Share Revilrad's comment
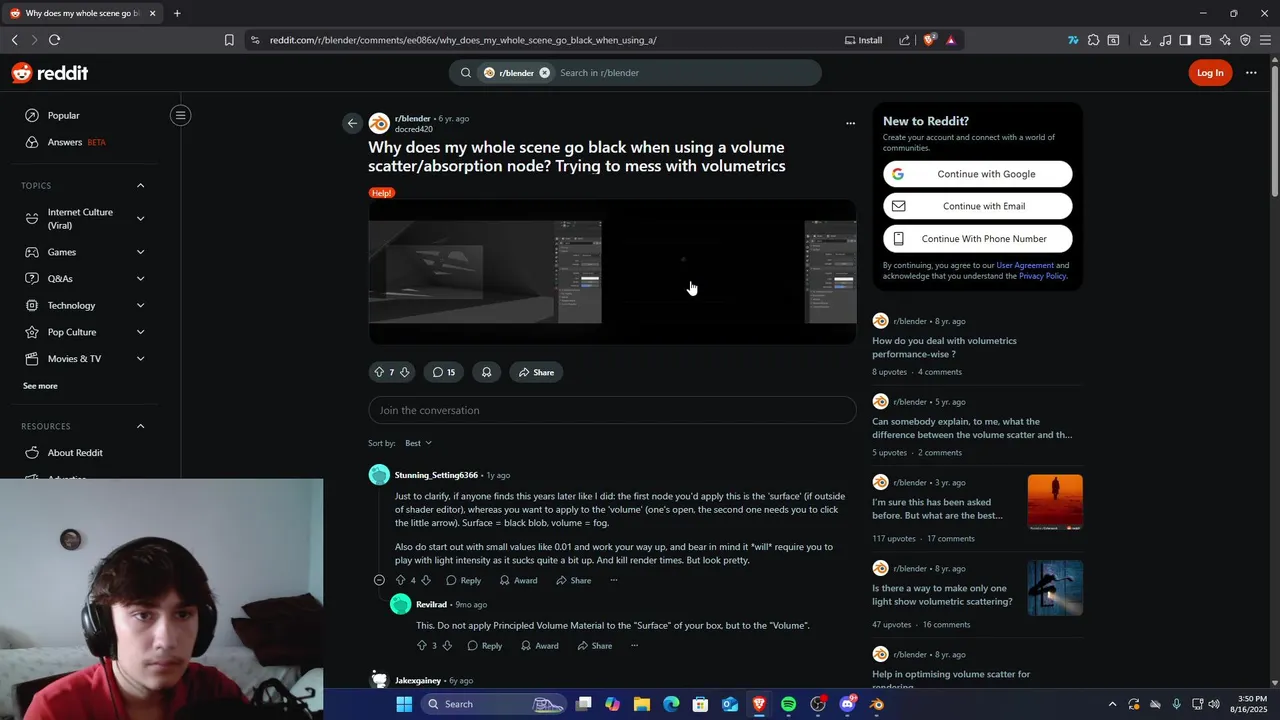The width and height of the screenshot is (1280, 720). coord(594,646)
